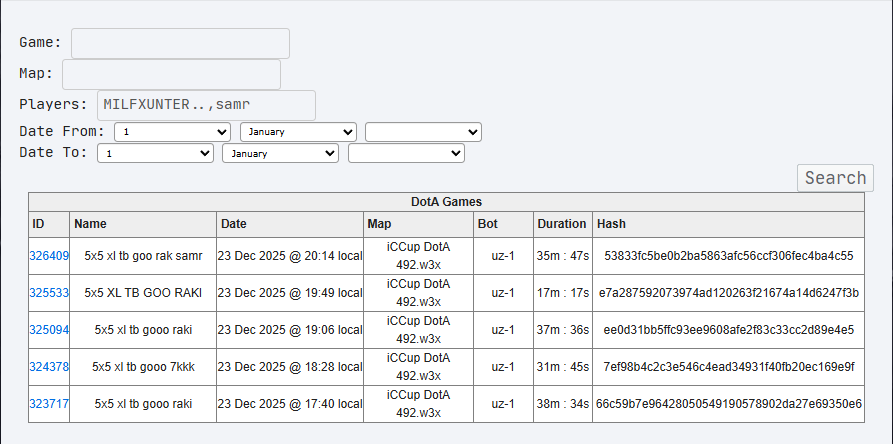The height and width of the screenshot is (444, 893).
Task: Follow the game ID 325094 link
Action: (x=49, y=330)
